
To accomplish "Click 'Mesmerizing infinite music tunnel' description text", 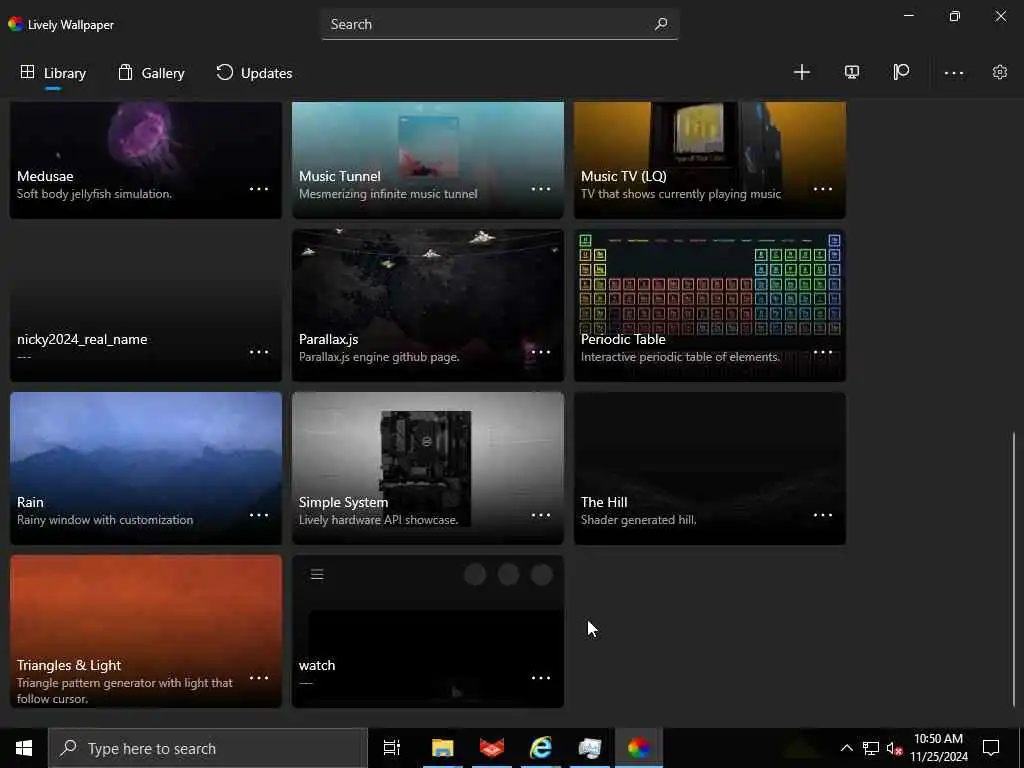I will pyautogui.click(x=388, y=194).
